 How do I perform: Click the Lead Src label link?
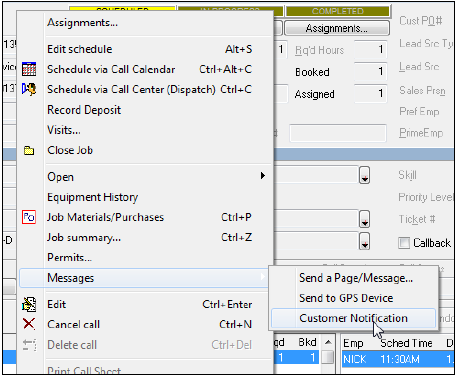point(419,67)
